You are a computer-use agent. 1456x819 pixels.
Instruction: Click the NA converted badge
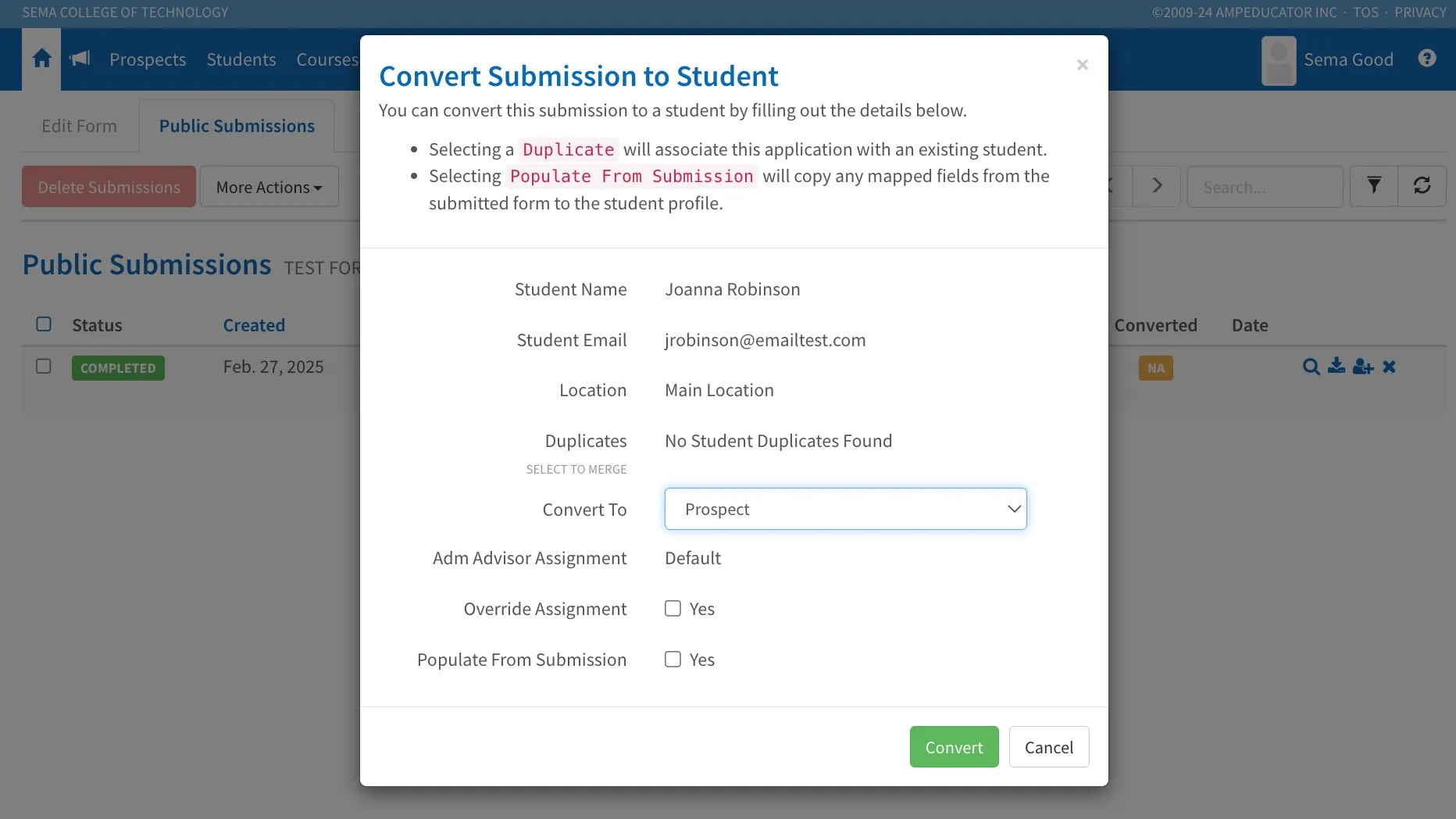click(1155, 368)
